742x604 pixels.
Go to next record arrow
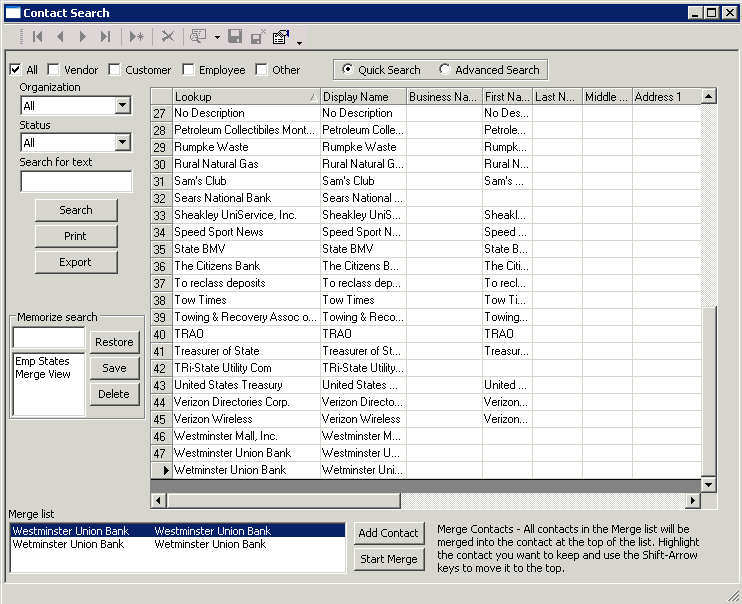[83, 36]
